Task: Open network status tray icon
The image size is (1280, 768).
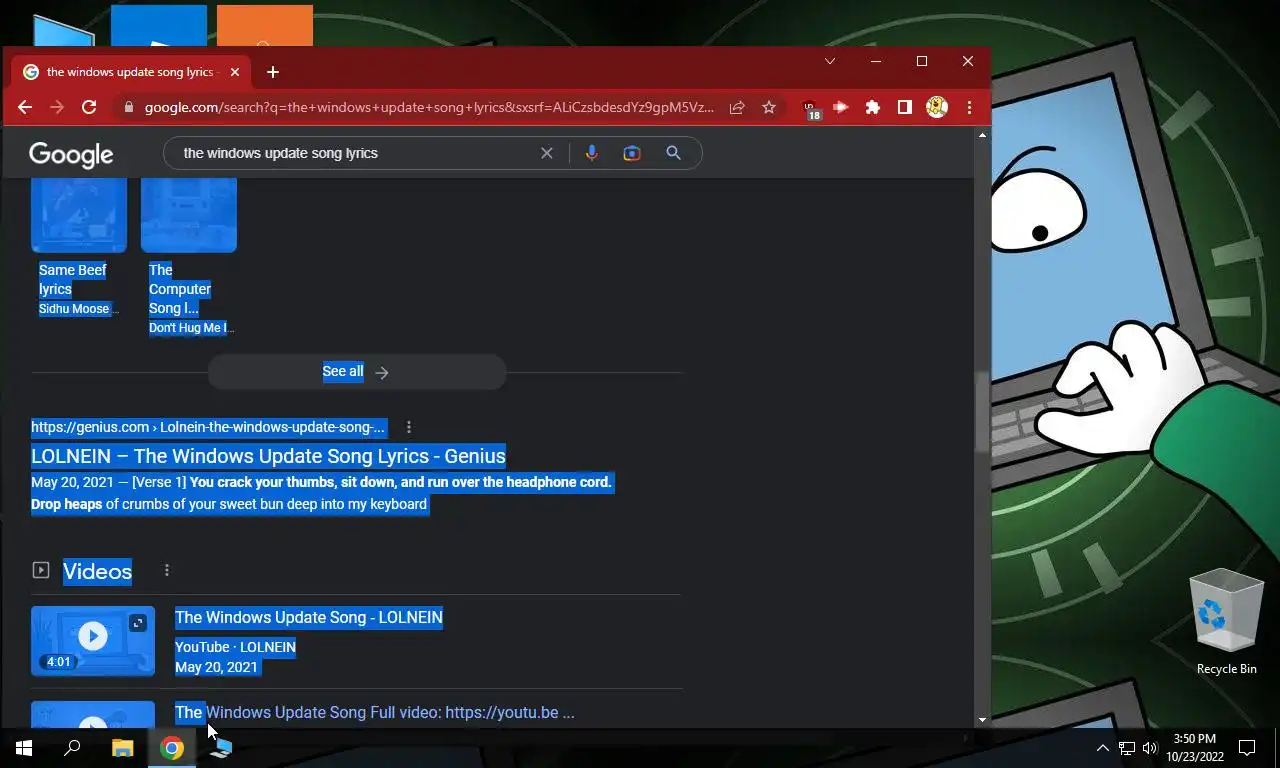Action: tap(1127, 748)
